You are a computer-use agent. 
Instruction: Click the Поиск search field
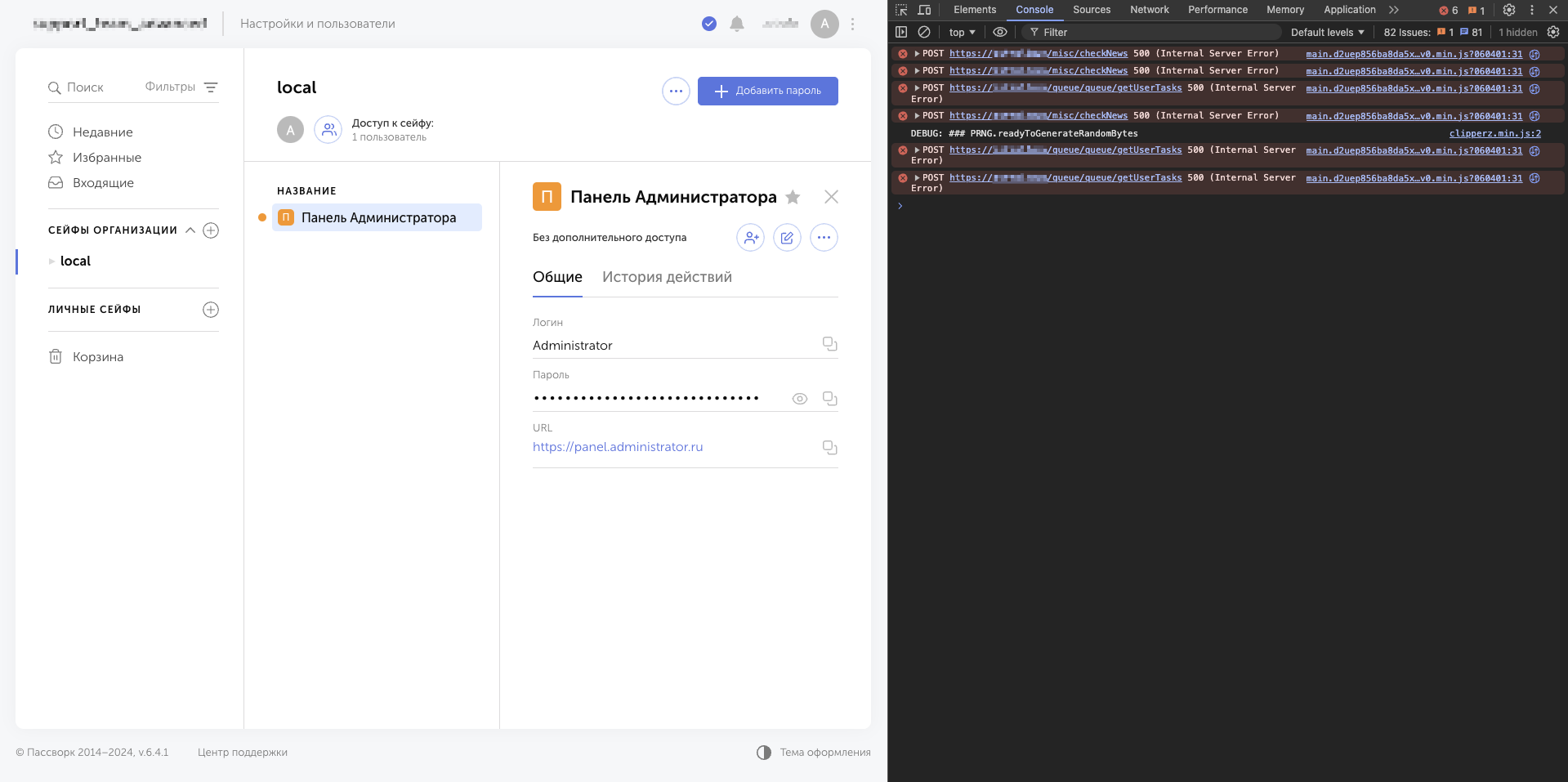pos(85,87)
